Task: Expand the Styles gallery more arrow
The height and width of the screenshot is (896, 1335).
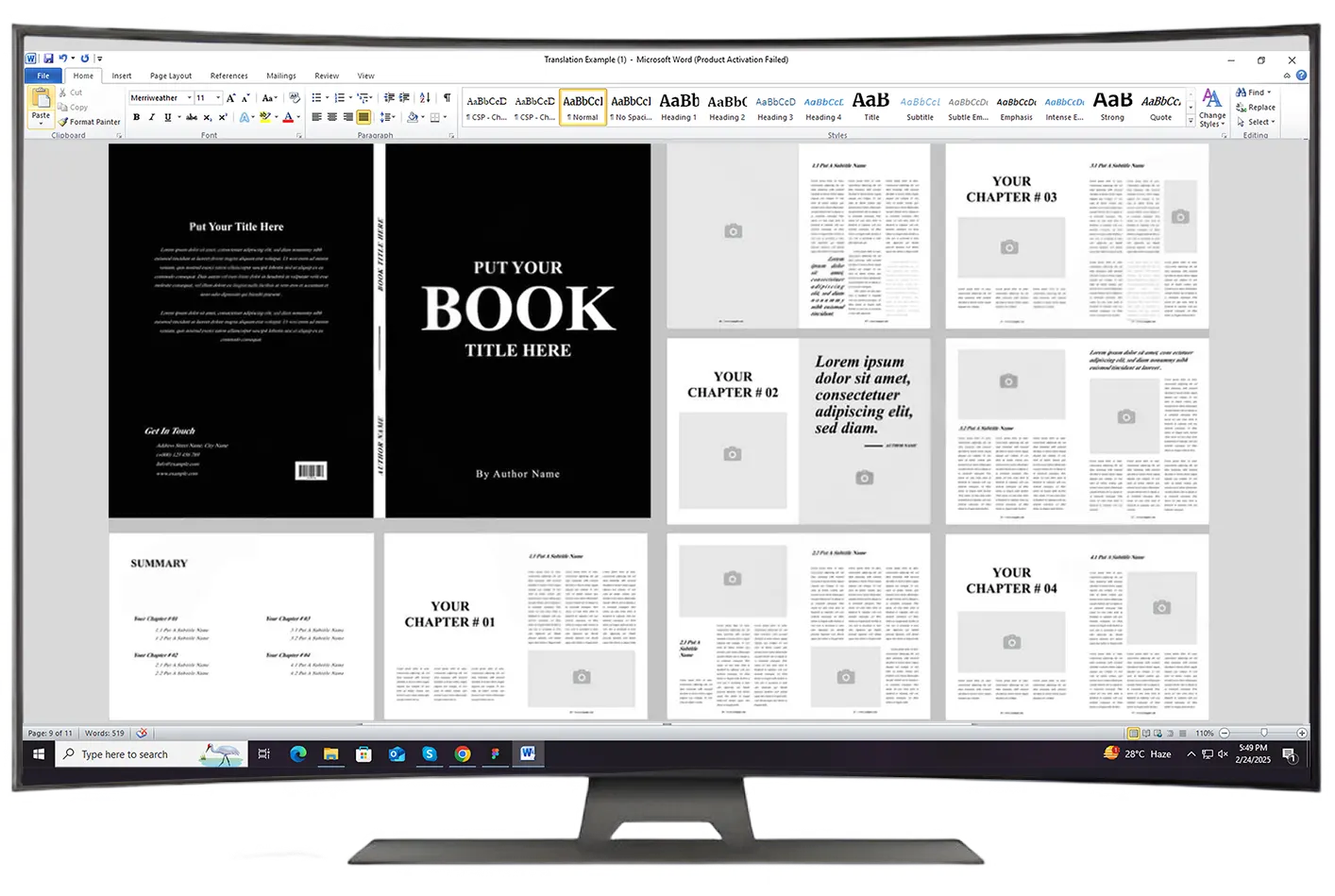Action: click(1191, 120)
